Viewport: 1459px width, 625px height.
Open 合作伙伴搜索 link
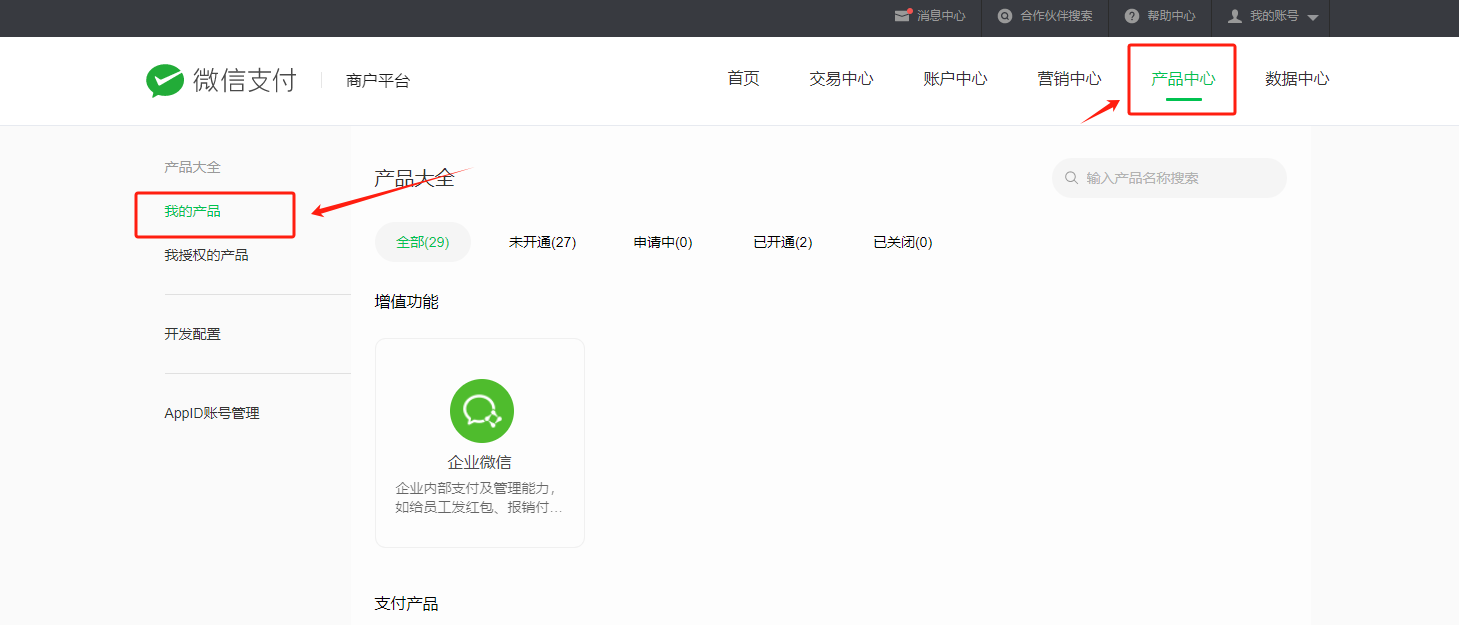click(1056, 16)
